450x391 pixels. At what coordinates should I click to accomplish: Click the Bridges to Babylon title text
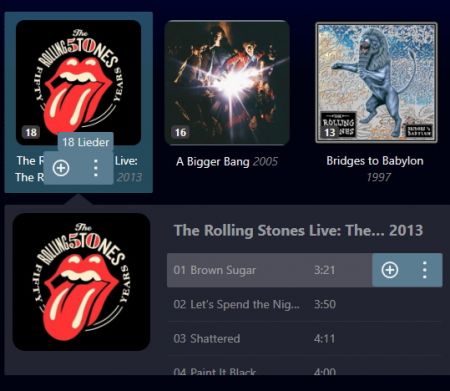[x=375, y=161]
